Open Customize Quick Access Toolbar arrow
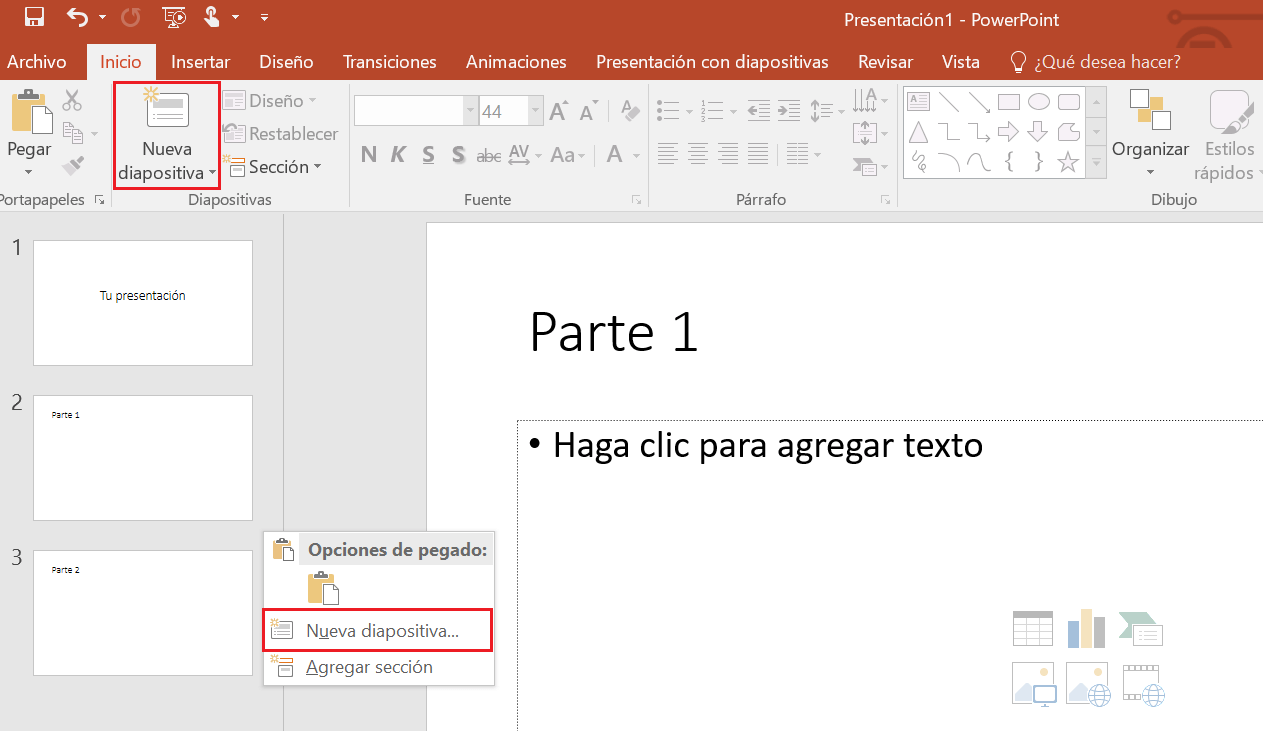The height and width of the screenshot is (731, 1263). (x=263, y=17)
